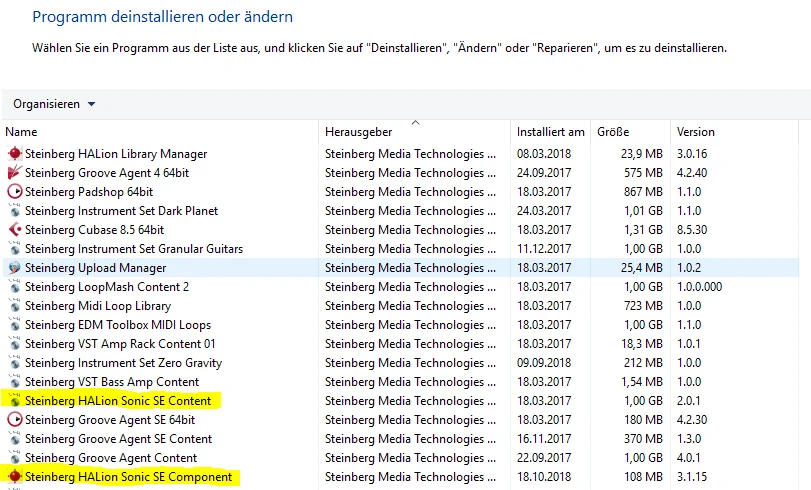Click size value 1,31 GB
The height and width of the screenshot is (490, 811).
[641, 230]
